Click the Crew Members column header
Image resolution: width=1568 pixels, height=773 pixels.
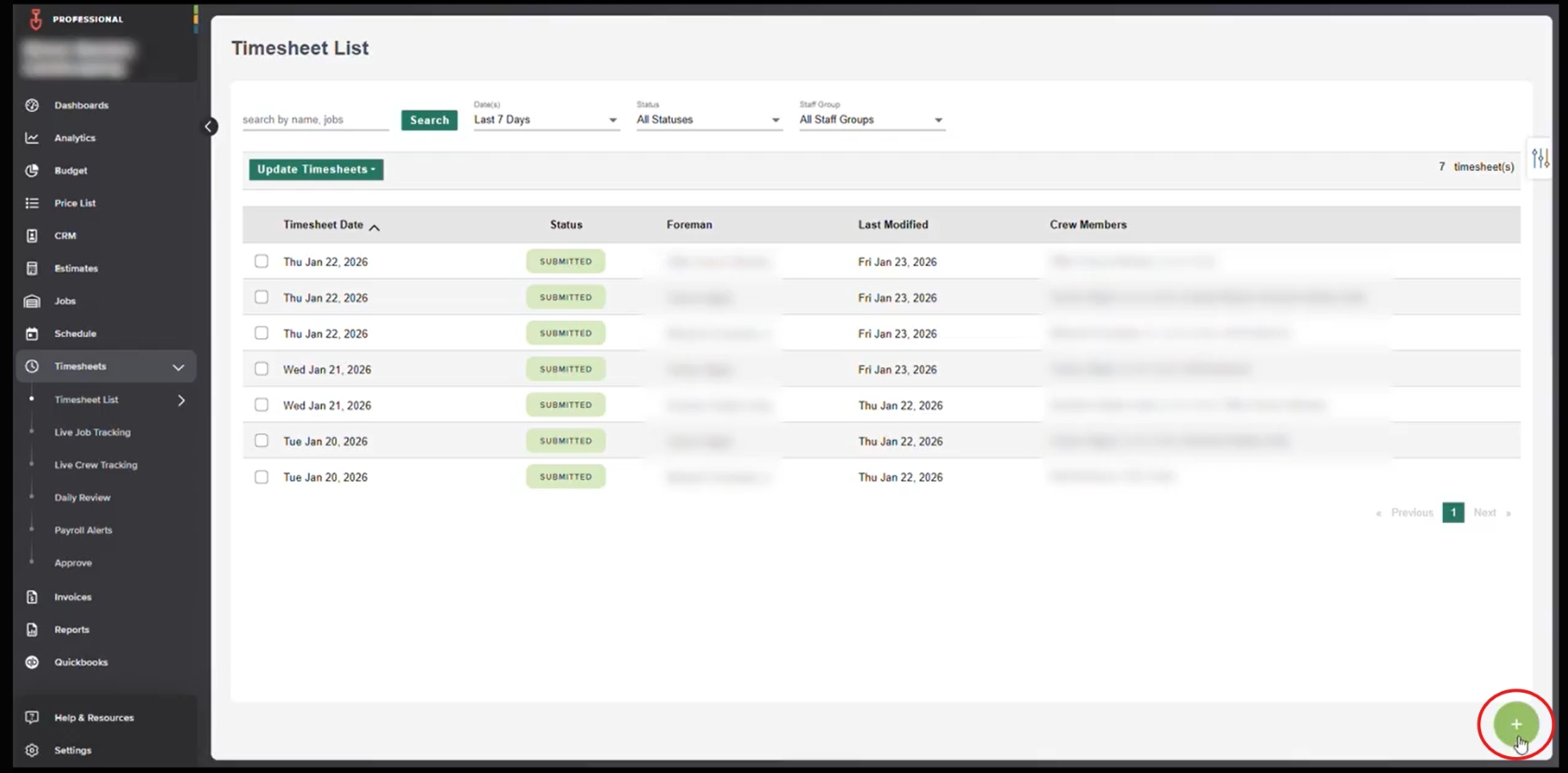[1088, 225]
